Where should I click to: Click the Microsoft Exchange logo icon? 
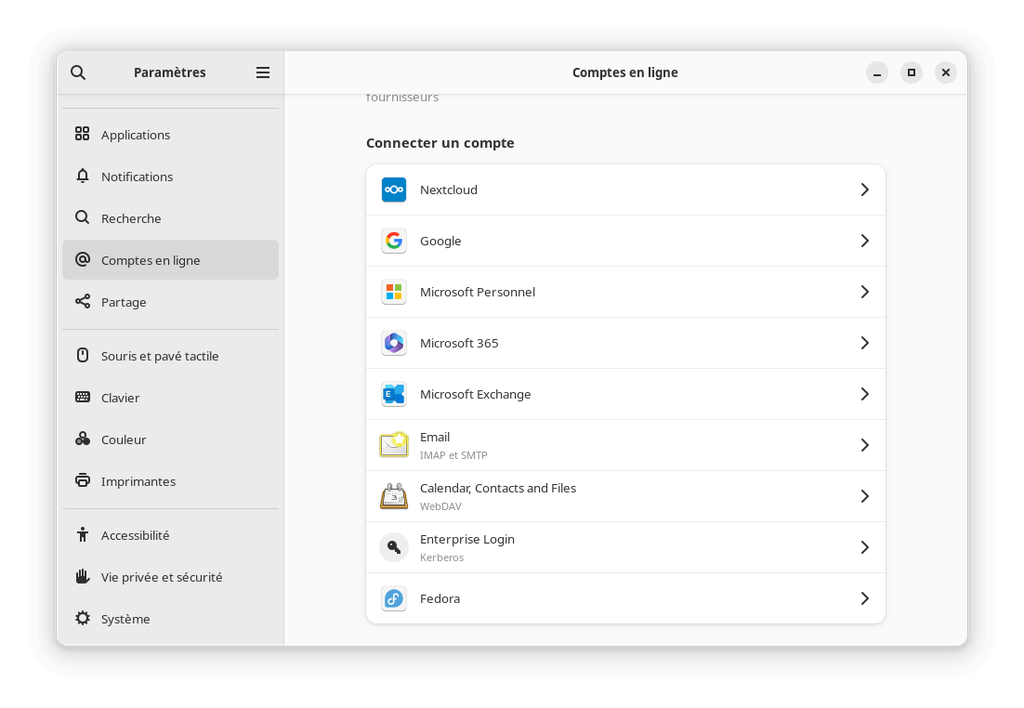[394, 394]
